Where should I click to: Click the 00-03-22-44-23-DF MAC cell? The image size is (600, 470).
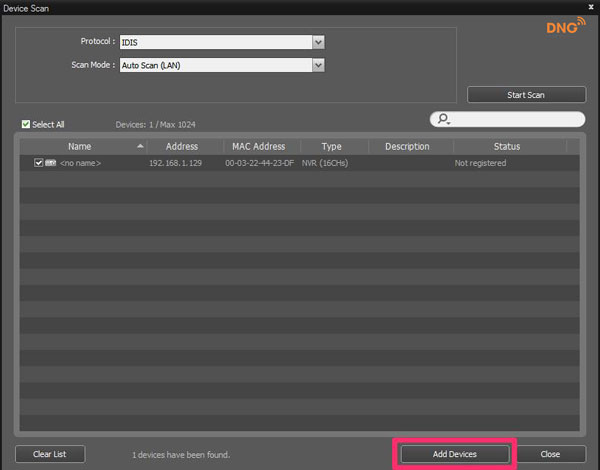[x=259, y=163]
